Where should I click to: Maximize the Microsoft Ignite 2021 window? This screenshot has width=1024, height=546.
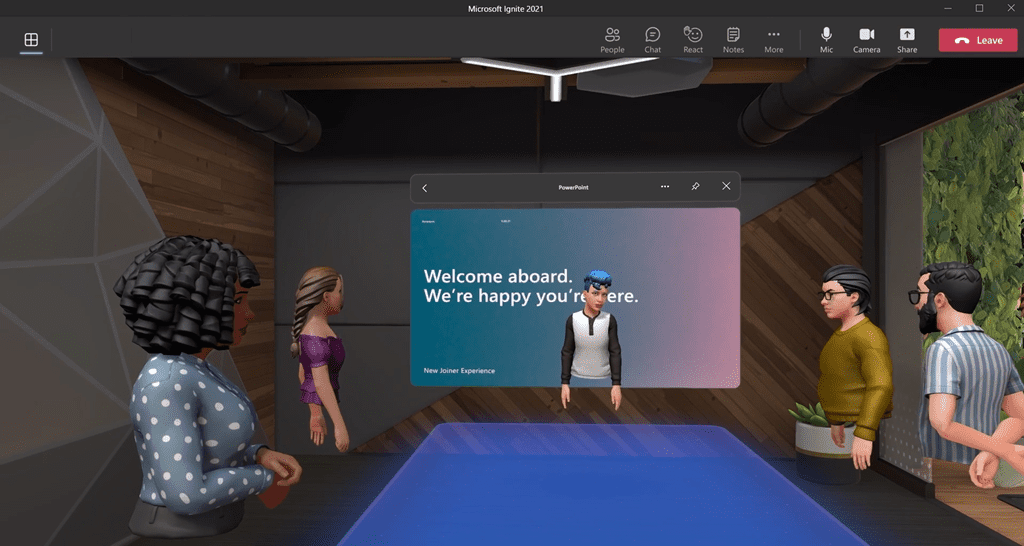(979, 8)
